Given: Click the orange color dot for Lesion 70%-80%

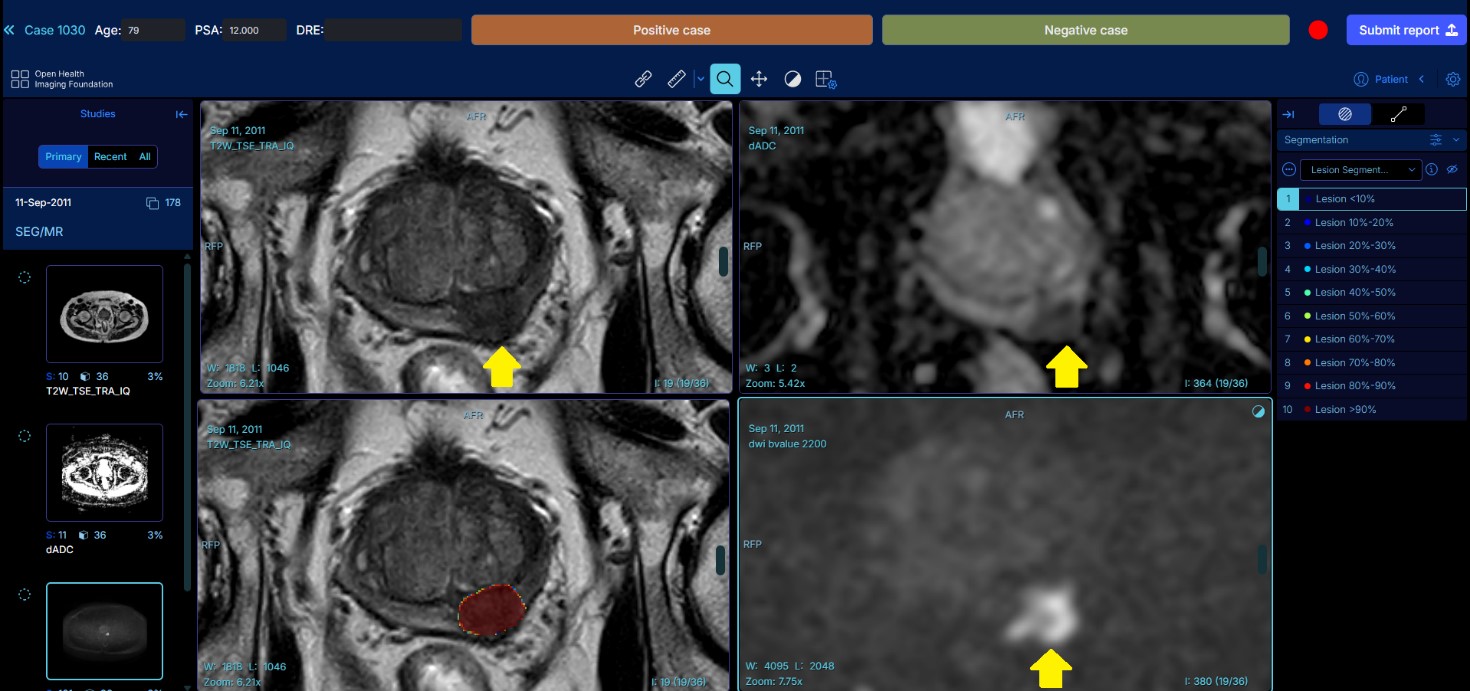Looking at the screenshot, I should 1308,362.
